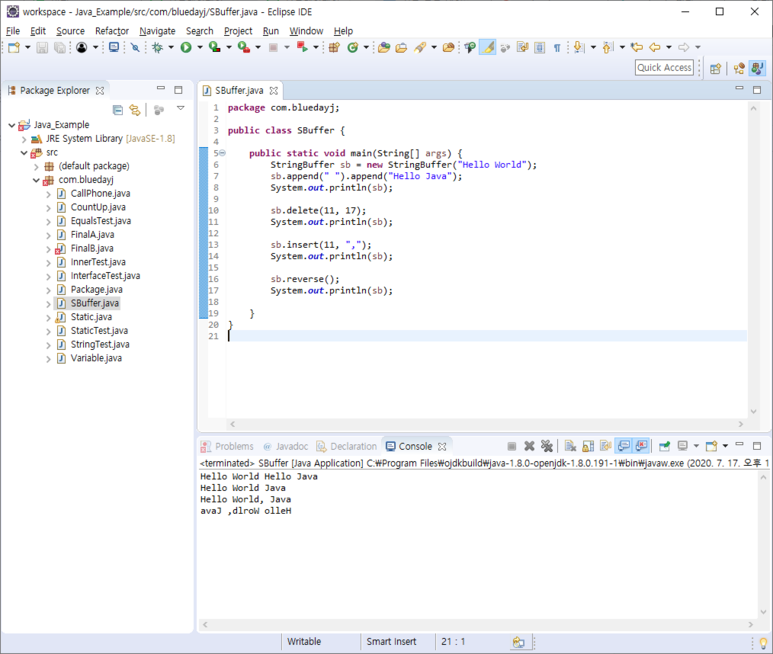Run the program with green Run button
The image size is (773, 654).
[x=186, y=47]
